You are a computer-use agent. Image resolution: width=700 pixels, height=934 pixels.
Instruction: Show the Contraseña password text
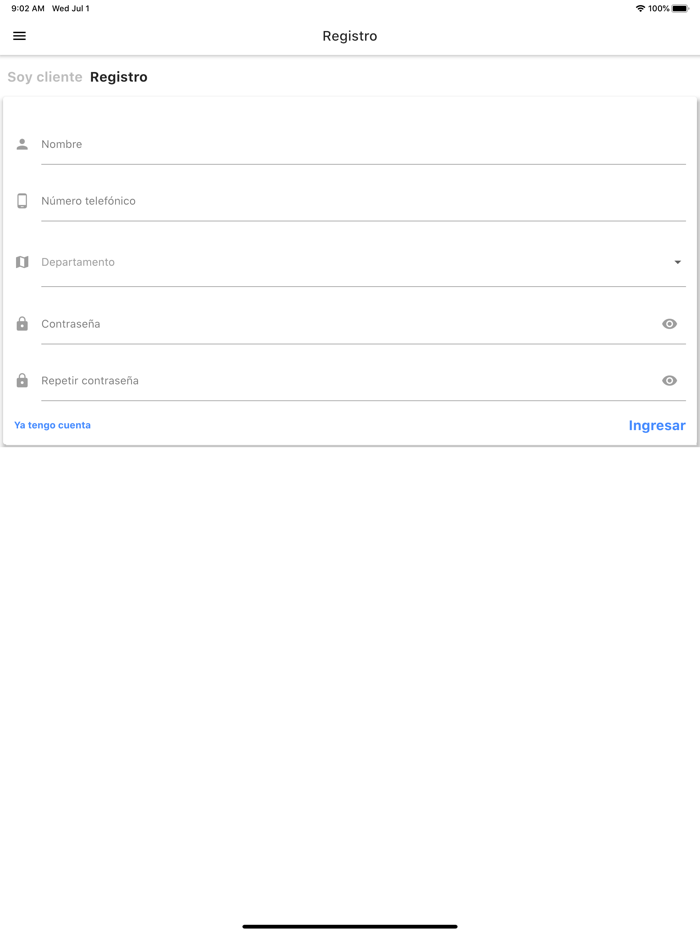669,324
